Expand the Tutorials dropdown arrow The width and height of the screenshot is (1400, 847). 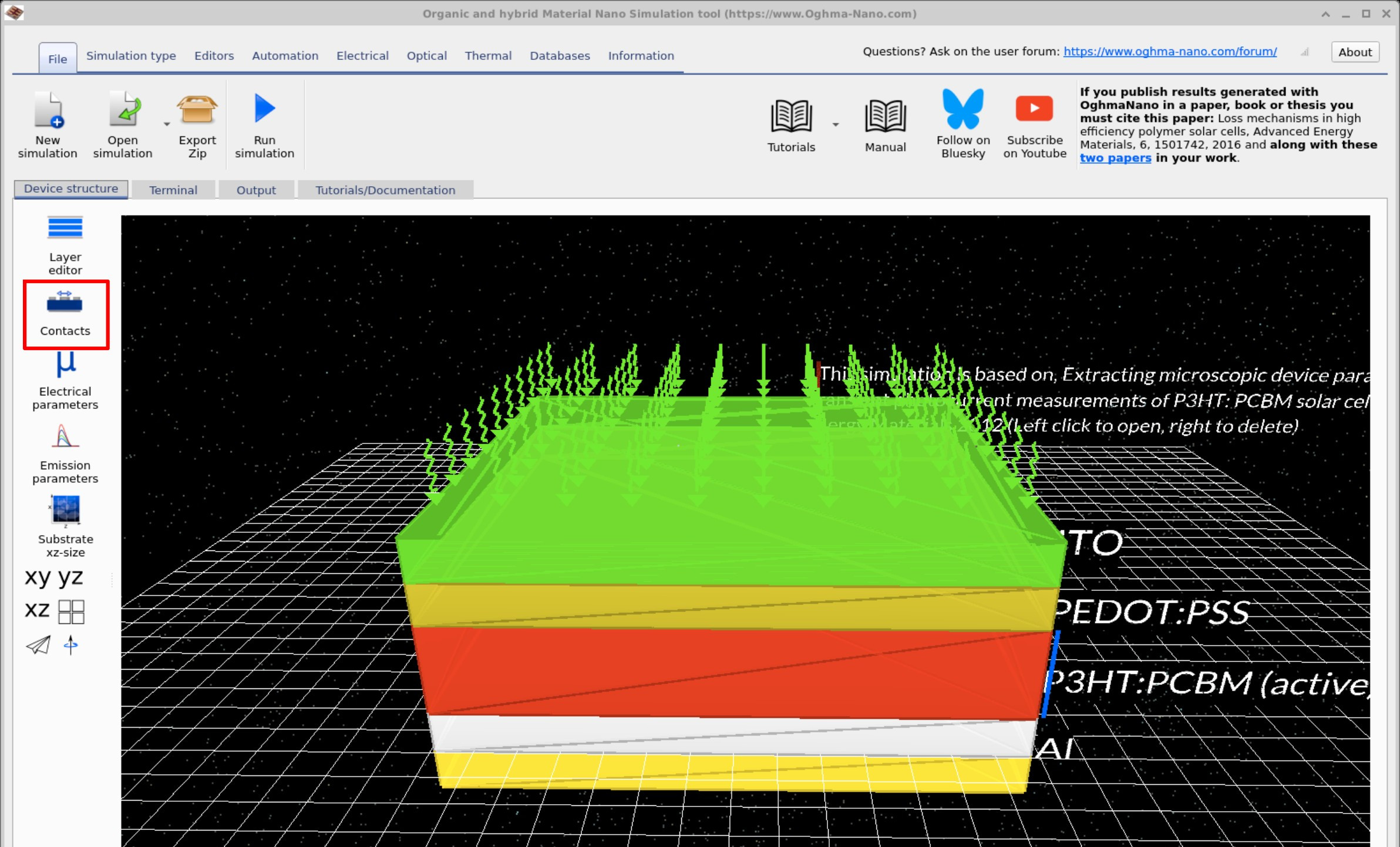pos(836,125)
